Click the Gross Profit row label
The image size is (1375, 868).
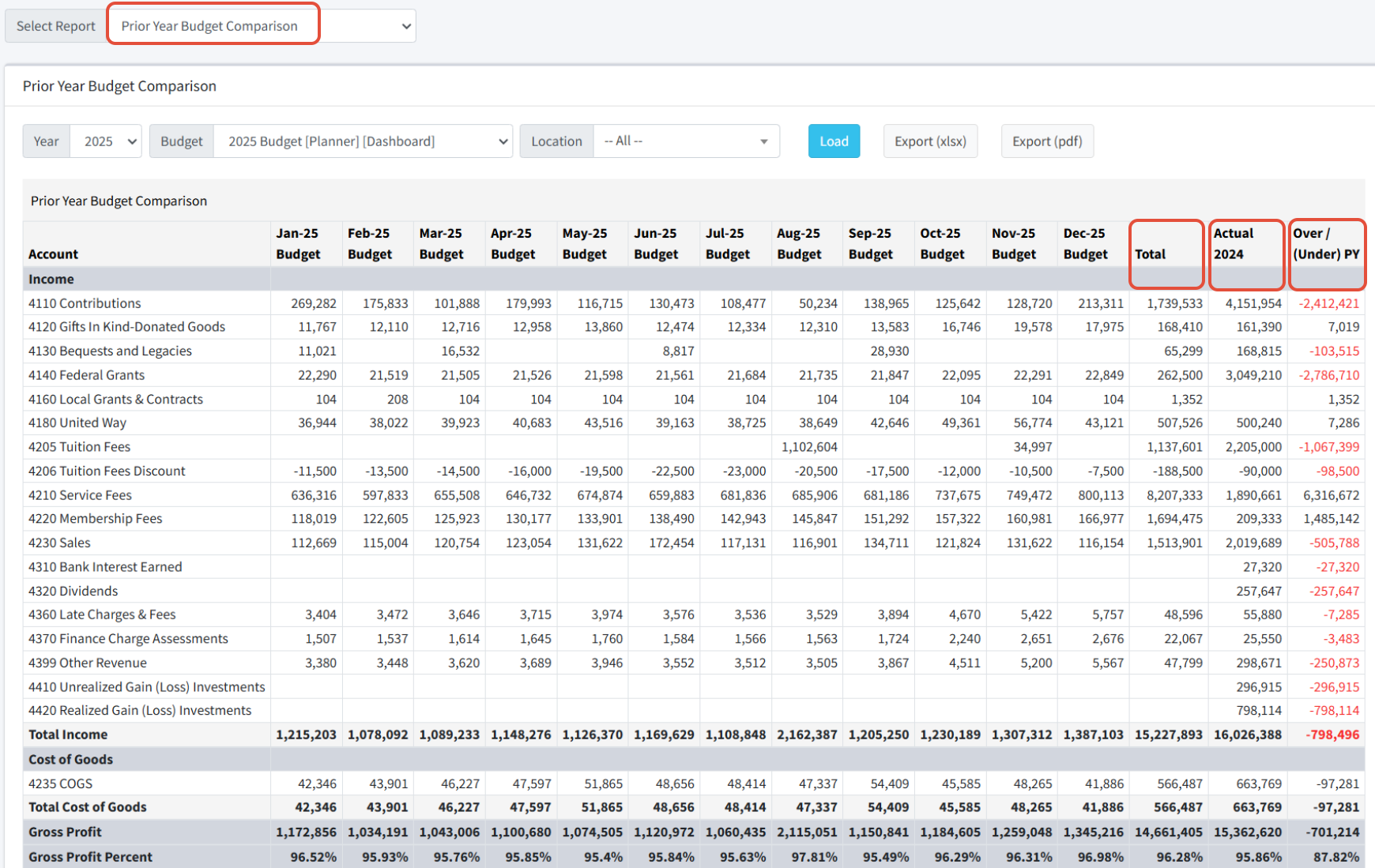coord(65,832)
